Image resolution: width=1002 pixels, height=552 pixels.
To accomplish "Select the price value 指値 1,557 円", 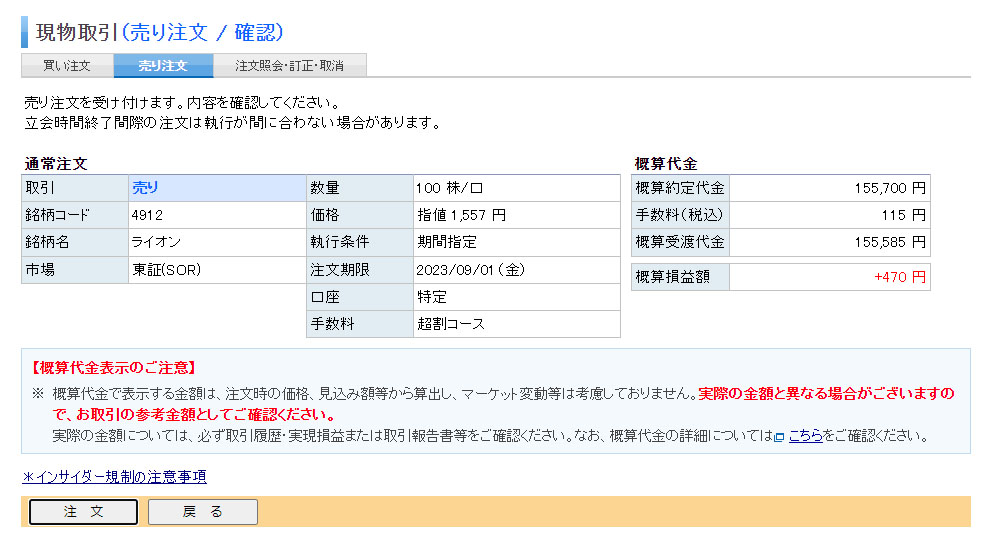I will (x=461, y=215).
